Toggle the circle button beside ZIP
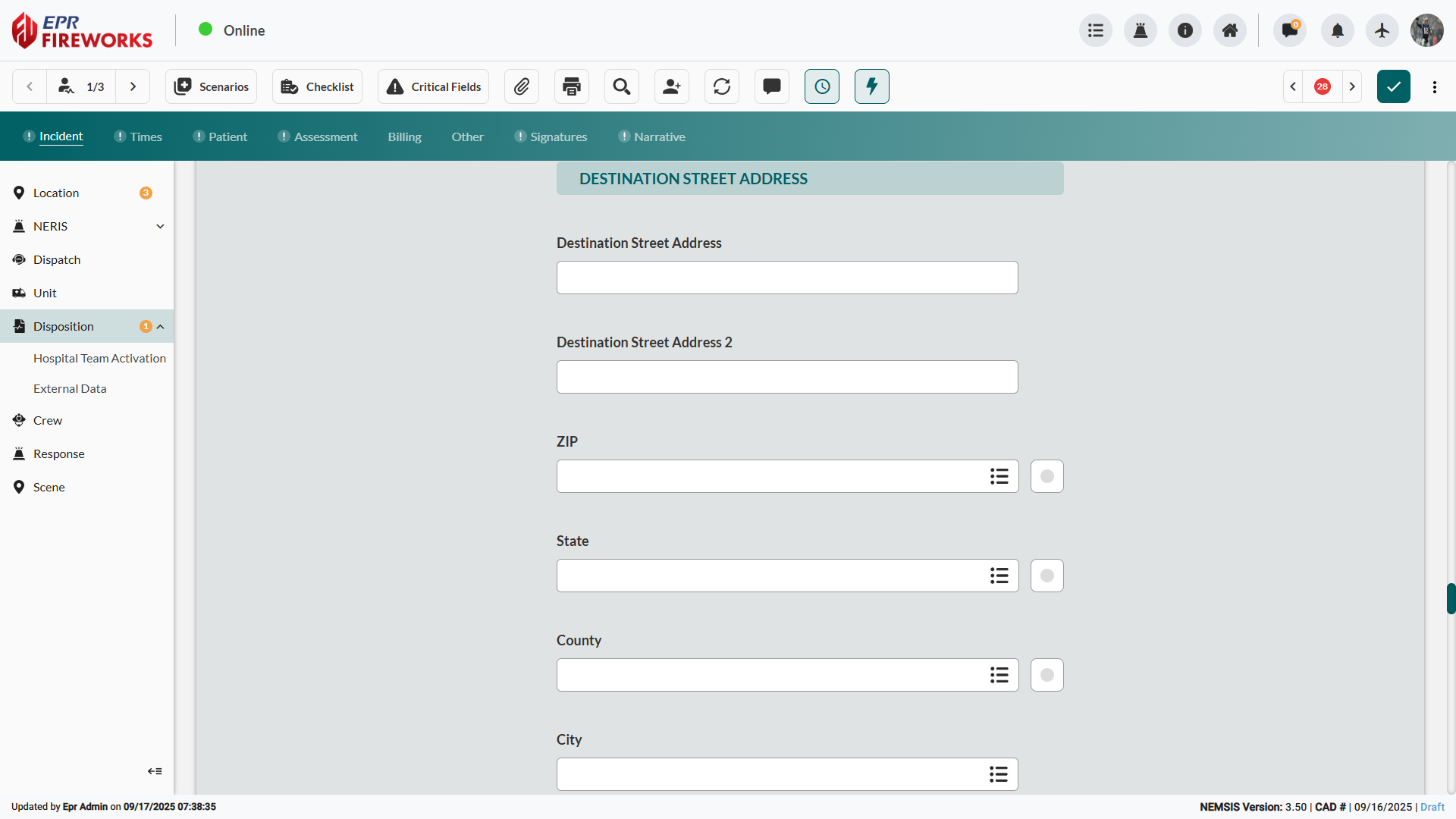Screen dimensions: 1456x819 tap(1047, 476)
